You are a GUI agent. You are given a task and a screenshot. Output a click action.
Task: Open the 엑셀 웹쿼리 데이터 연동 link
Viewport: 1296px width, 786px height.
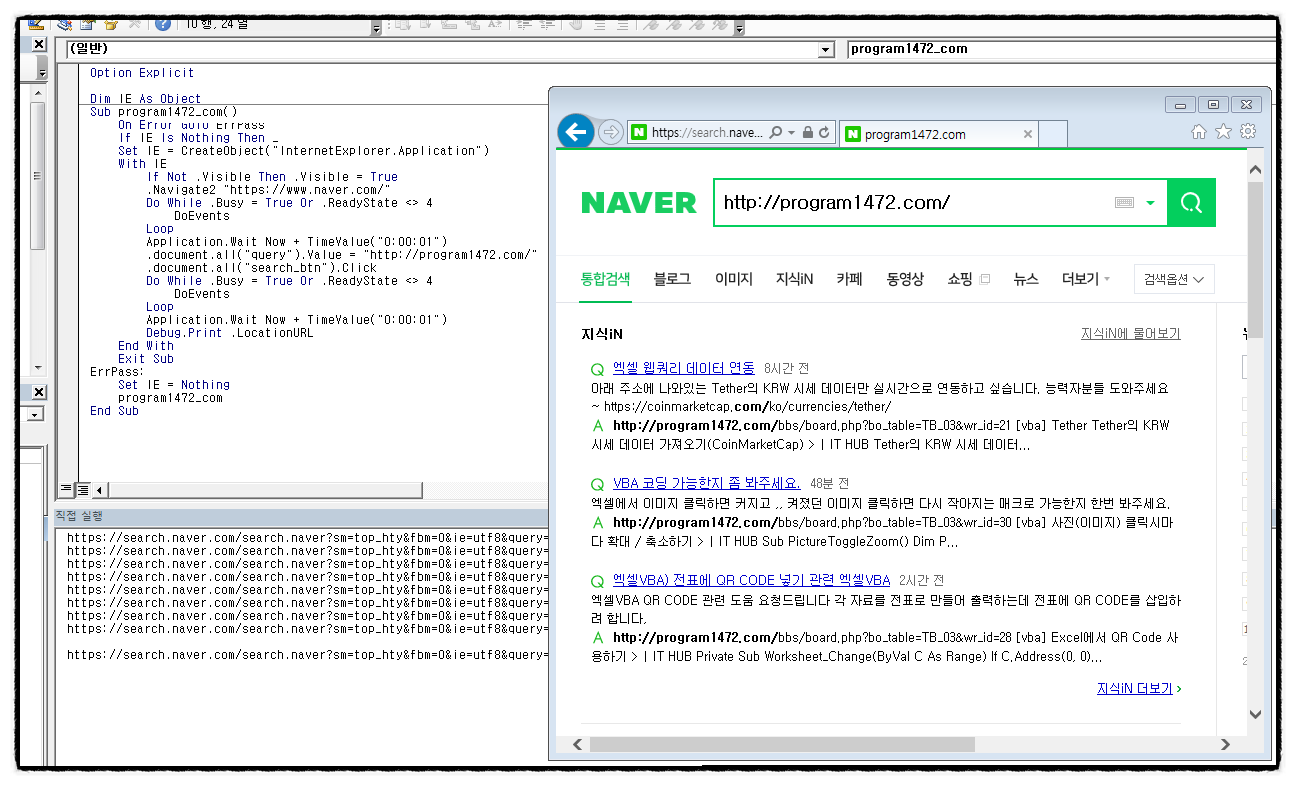coord(683,368)
